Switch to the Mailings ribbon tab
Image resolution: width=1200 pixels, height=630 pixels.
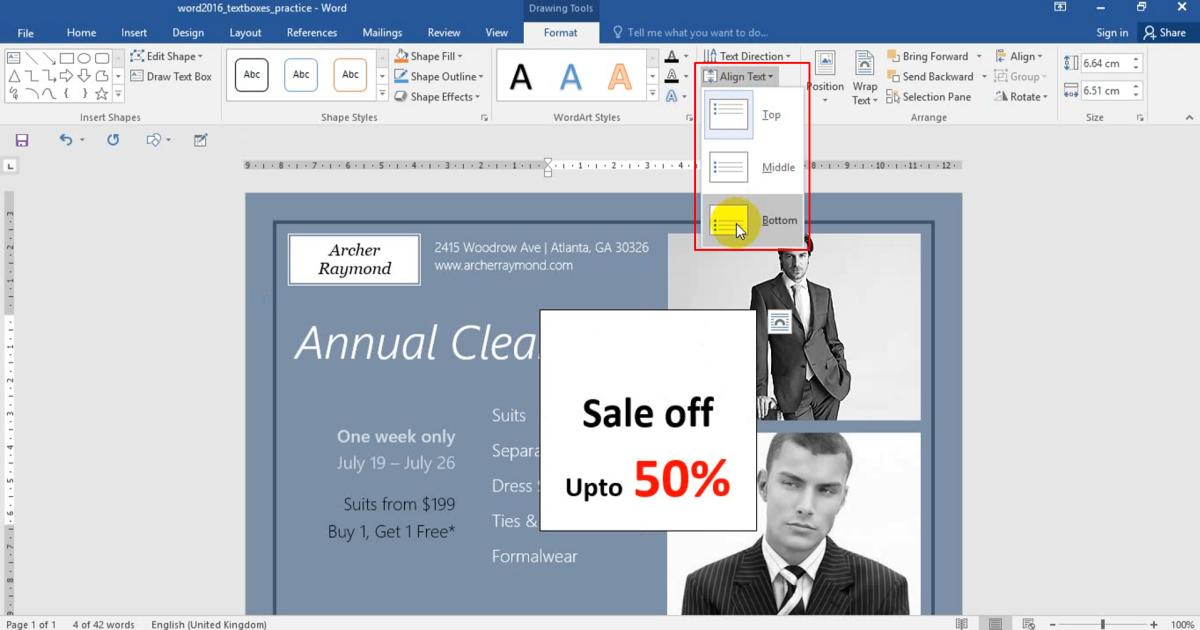coord(382,32)
